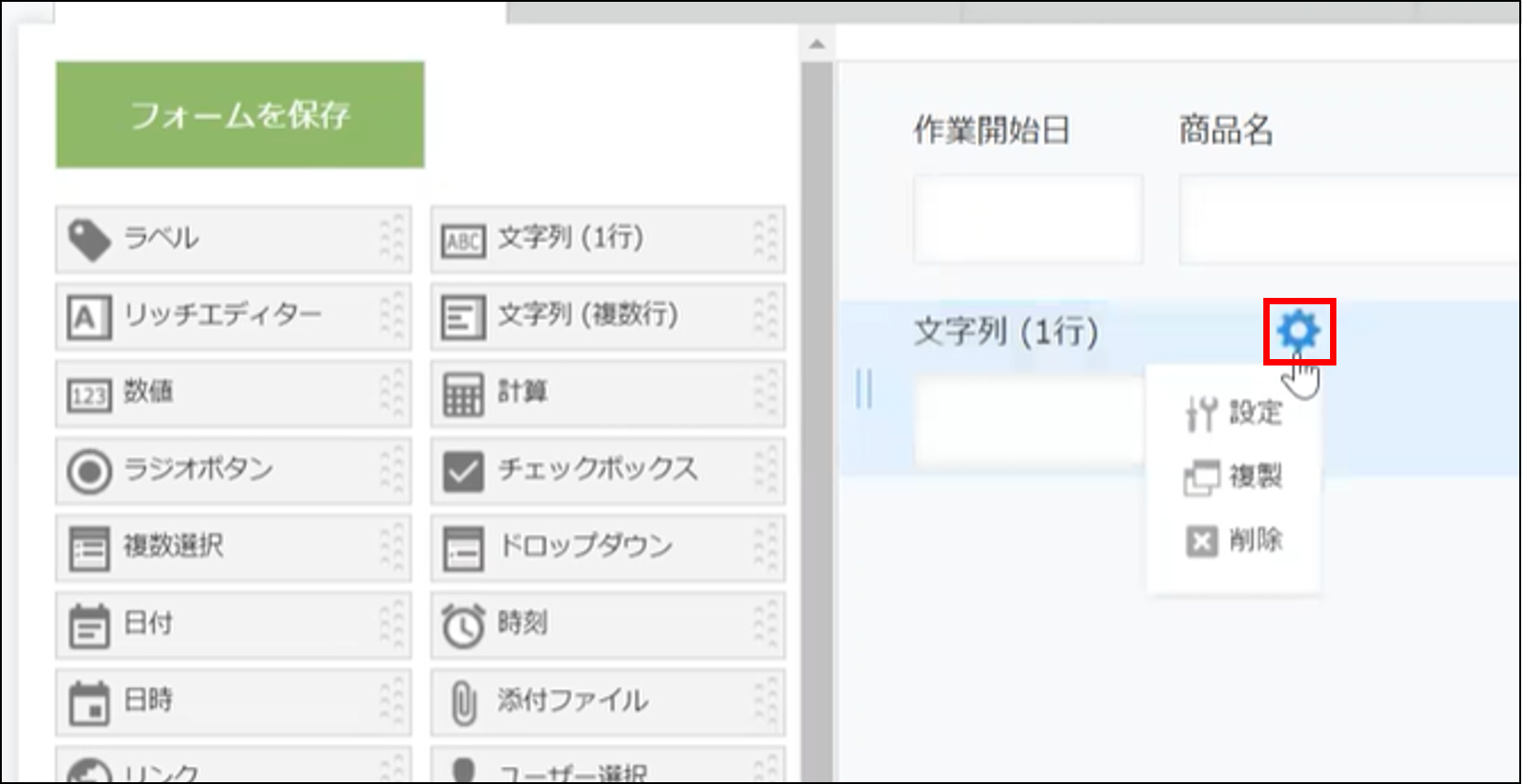Screen dimensions: 1522x784
Task: Click the 時刻 field text
Action: point(523,623)
